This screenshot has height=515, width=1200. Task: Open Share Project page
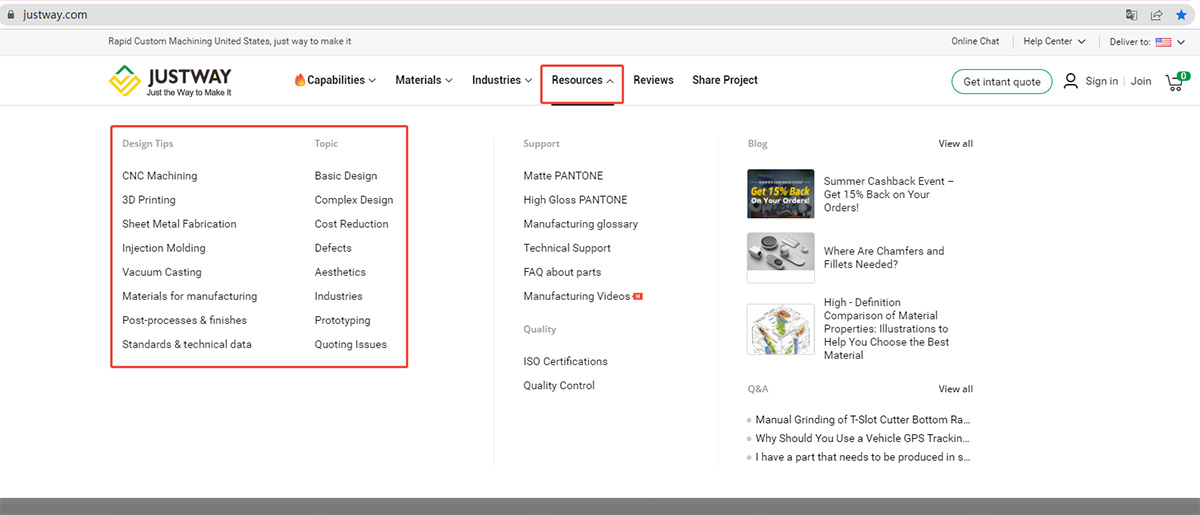click(x=725, y=80)
